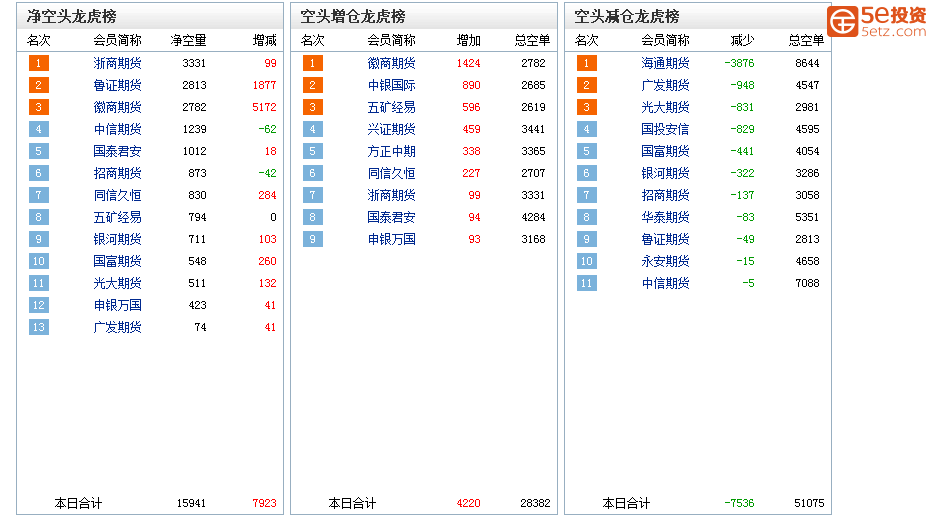Click value 7088 in the 中信期货 row
Screen dimensions: 934x527
click(807, 283)
